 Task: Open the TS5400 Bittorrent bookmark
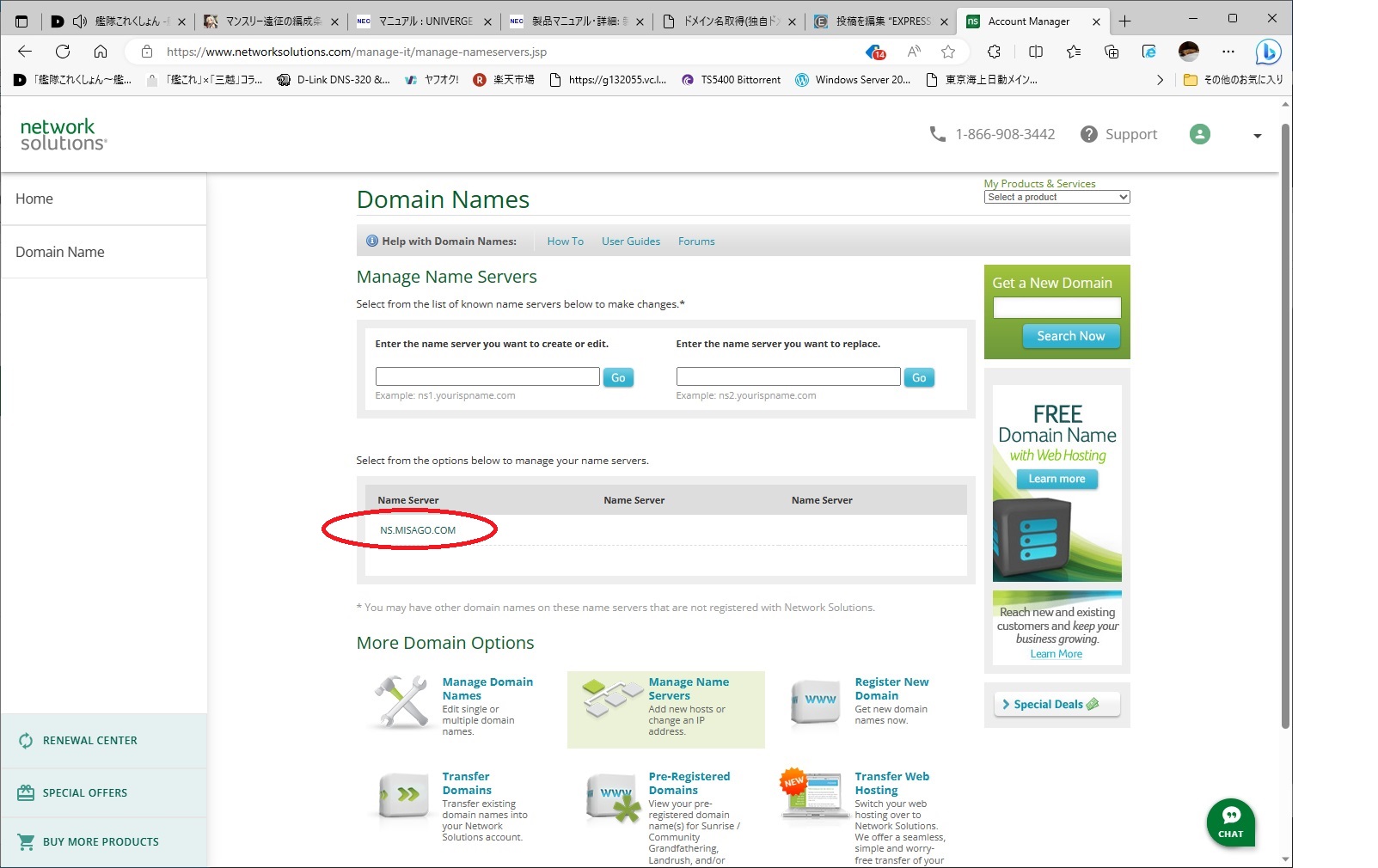click(732, 80)
